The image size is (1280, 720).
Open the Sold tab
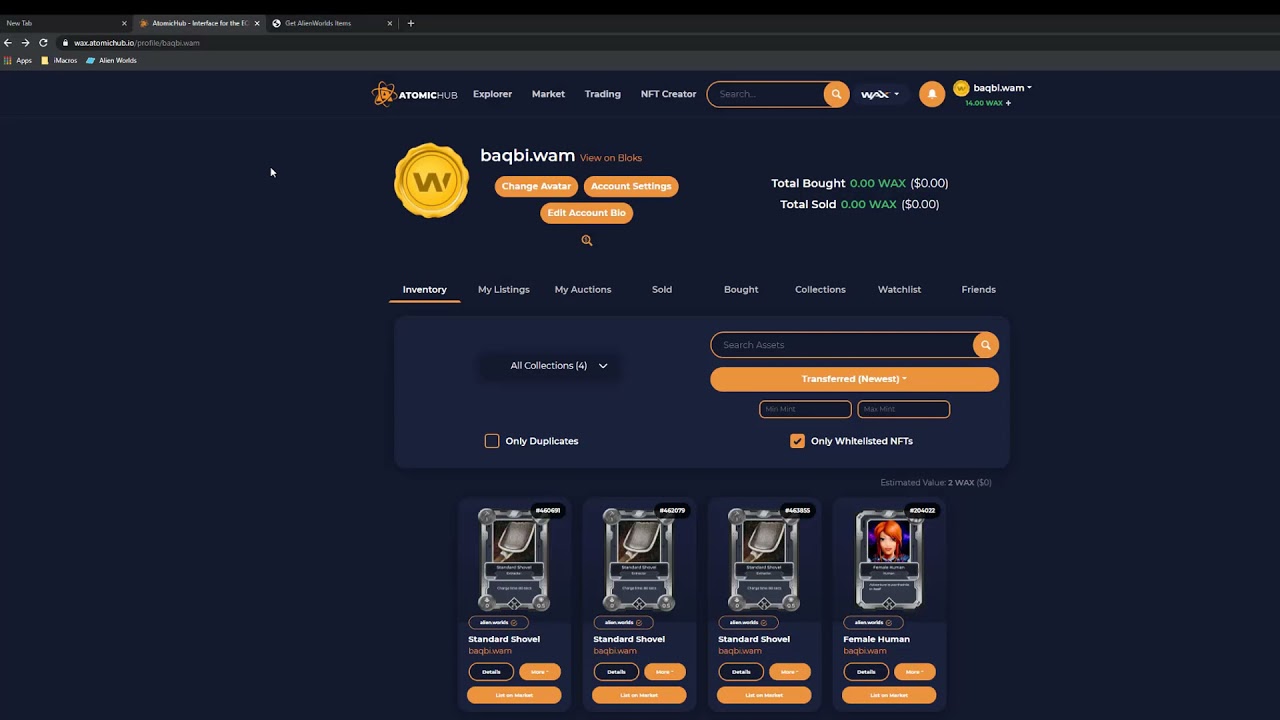(x=662, y=289)
